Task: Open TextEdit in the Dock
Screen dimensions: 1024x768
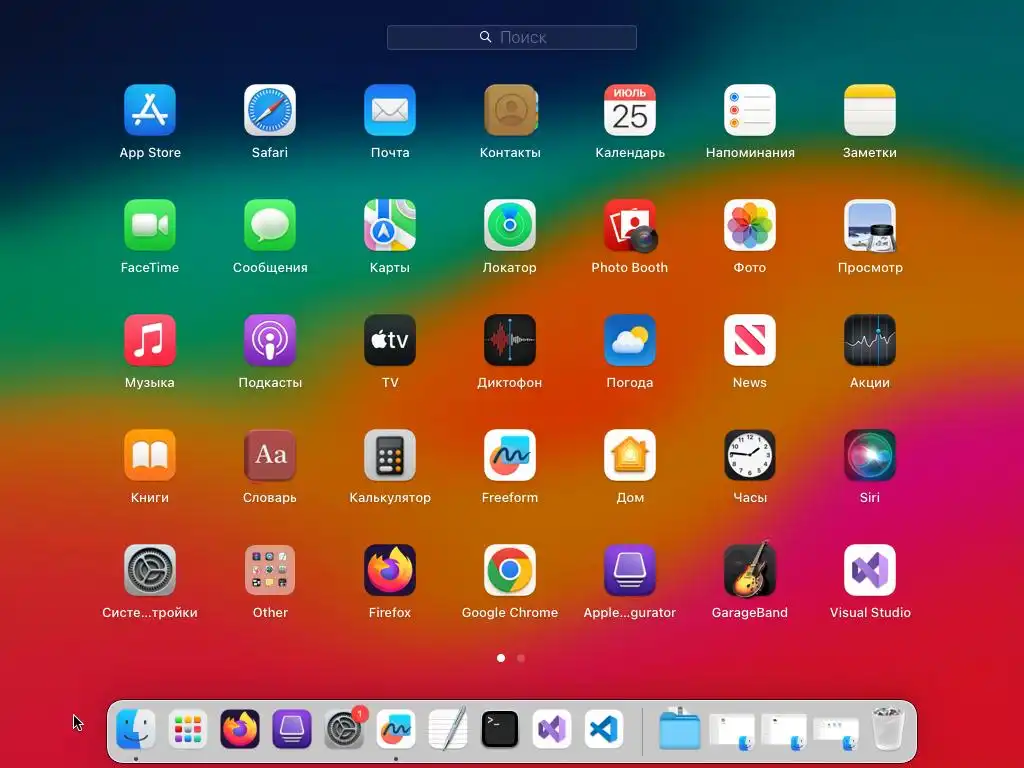Action: pyautogui.click(x=448, y=729)
